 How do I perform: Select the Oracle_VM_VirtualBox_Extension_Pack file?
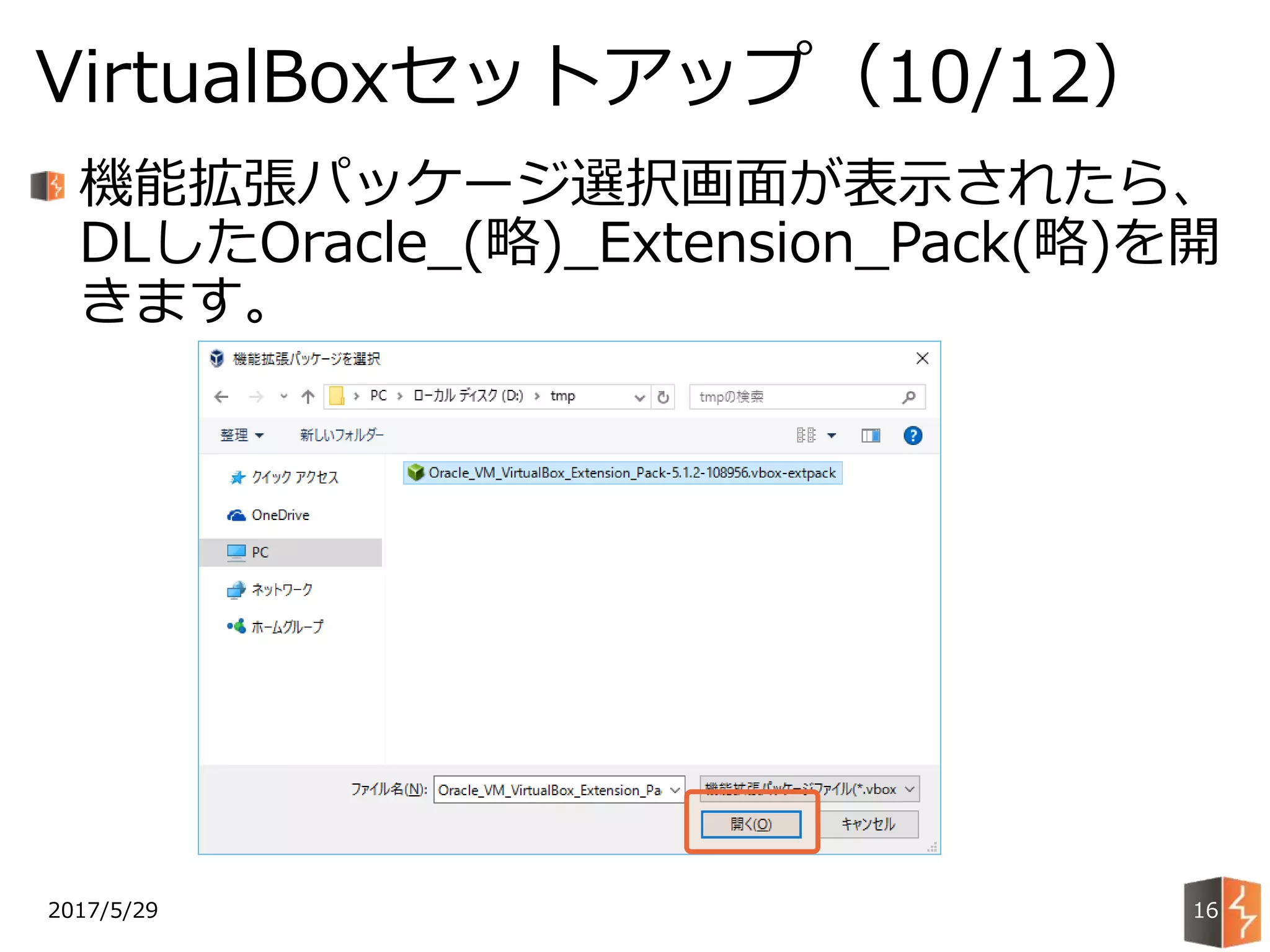click(623, 473)
